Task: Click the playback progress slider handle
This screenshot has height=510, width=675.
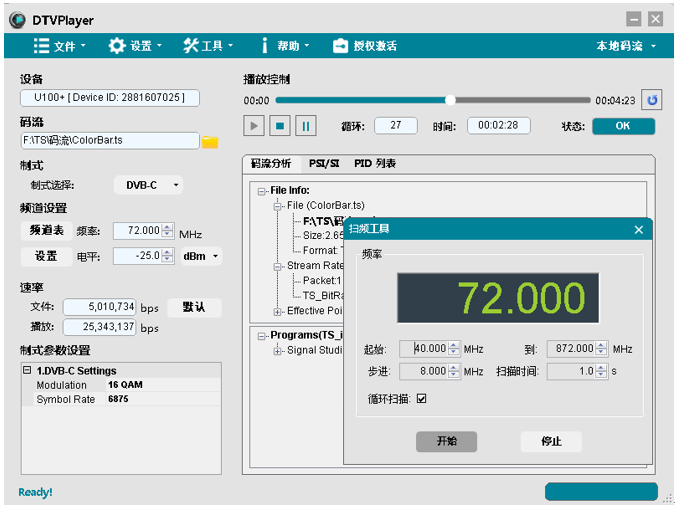Action: coord(450,100)
